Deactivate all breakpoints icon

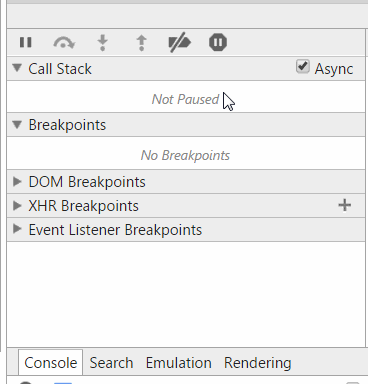pyautogui.click(x=180, y=43)
